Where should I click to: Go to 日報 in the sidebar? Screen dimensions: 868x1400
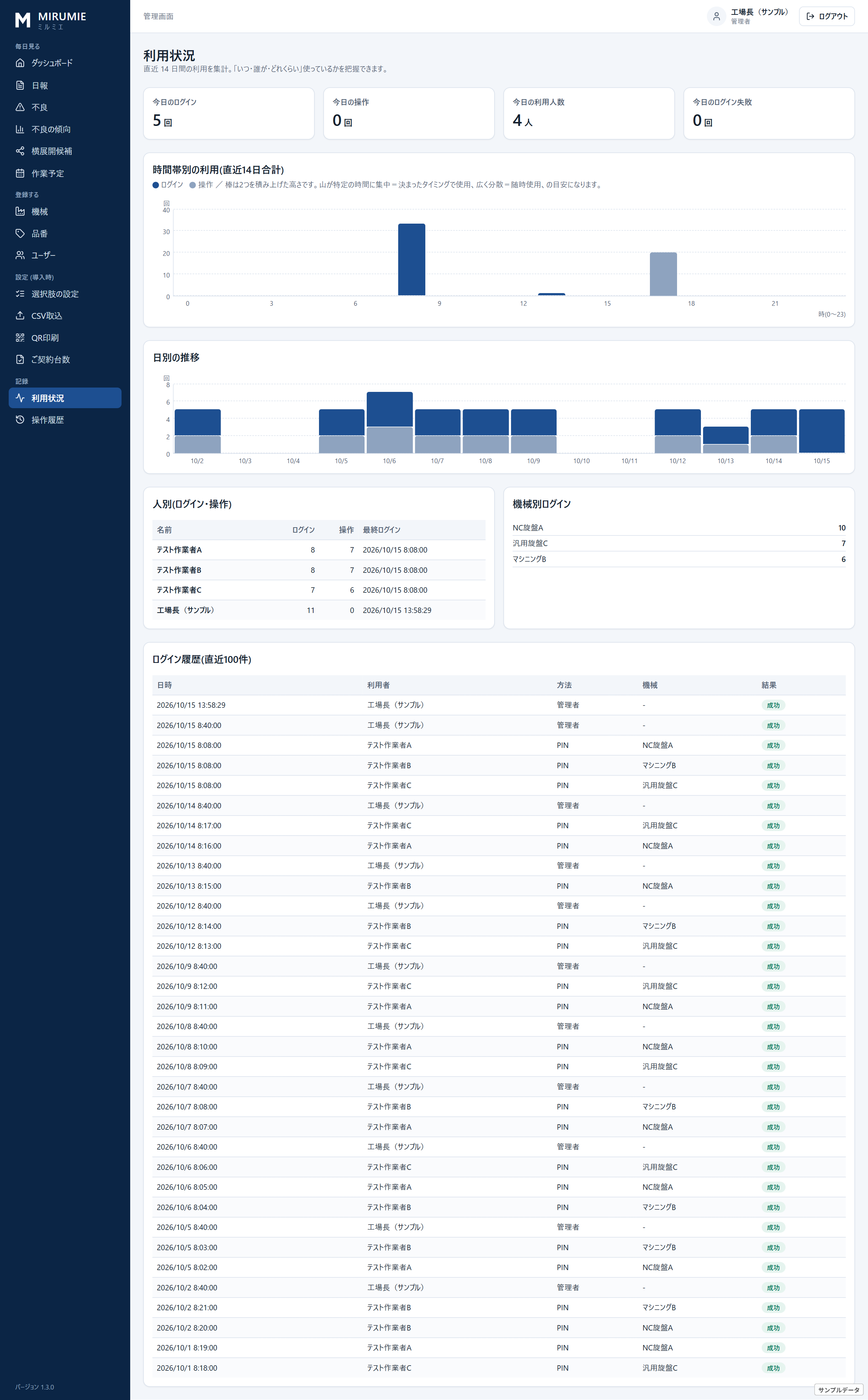coord(65,85)
